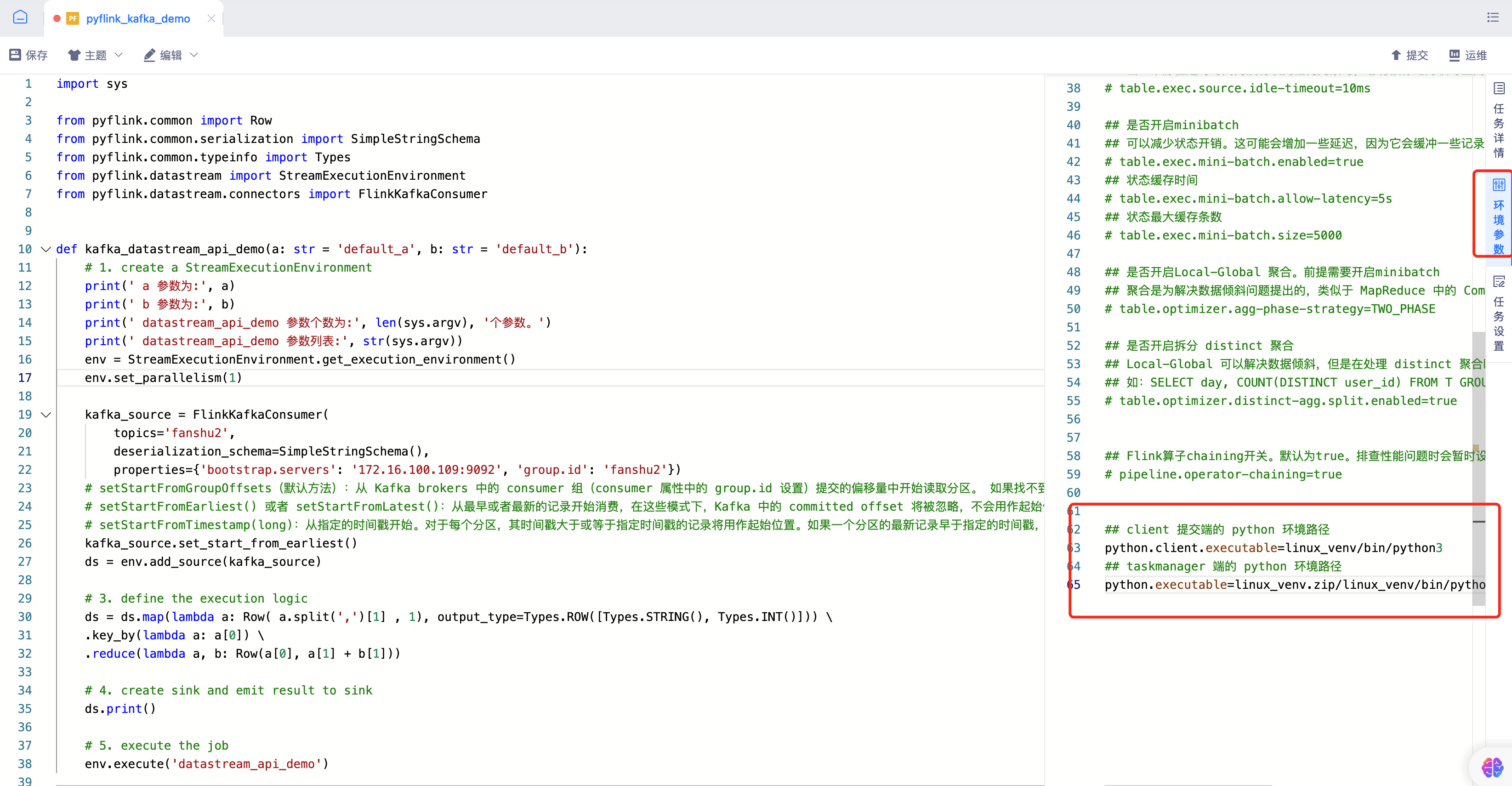Click '## client 提交端的 python 环境路径' comment
This screenshot has height=786, width=1512.
(x=1217, y=530)
